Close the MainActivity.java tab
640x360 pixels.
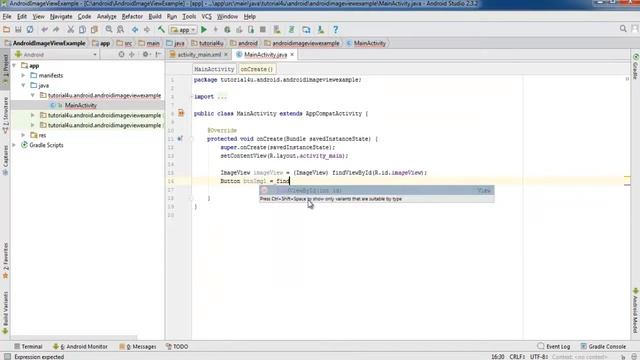click(x=292, y=54)
